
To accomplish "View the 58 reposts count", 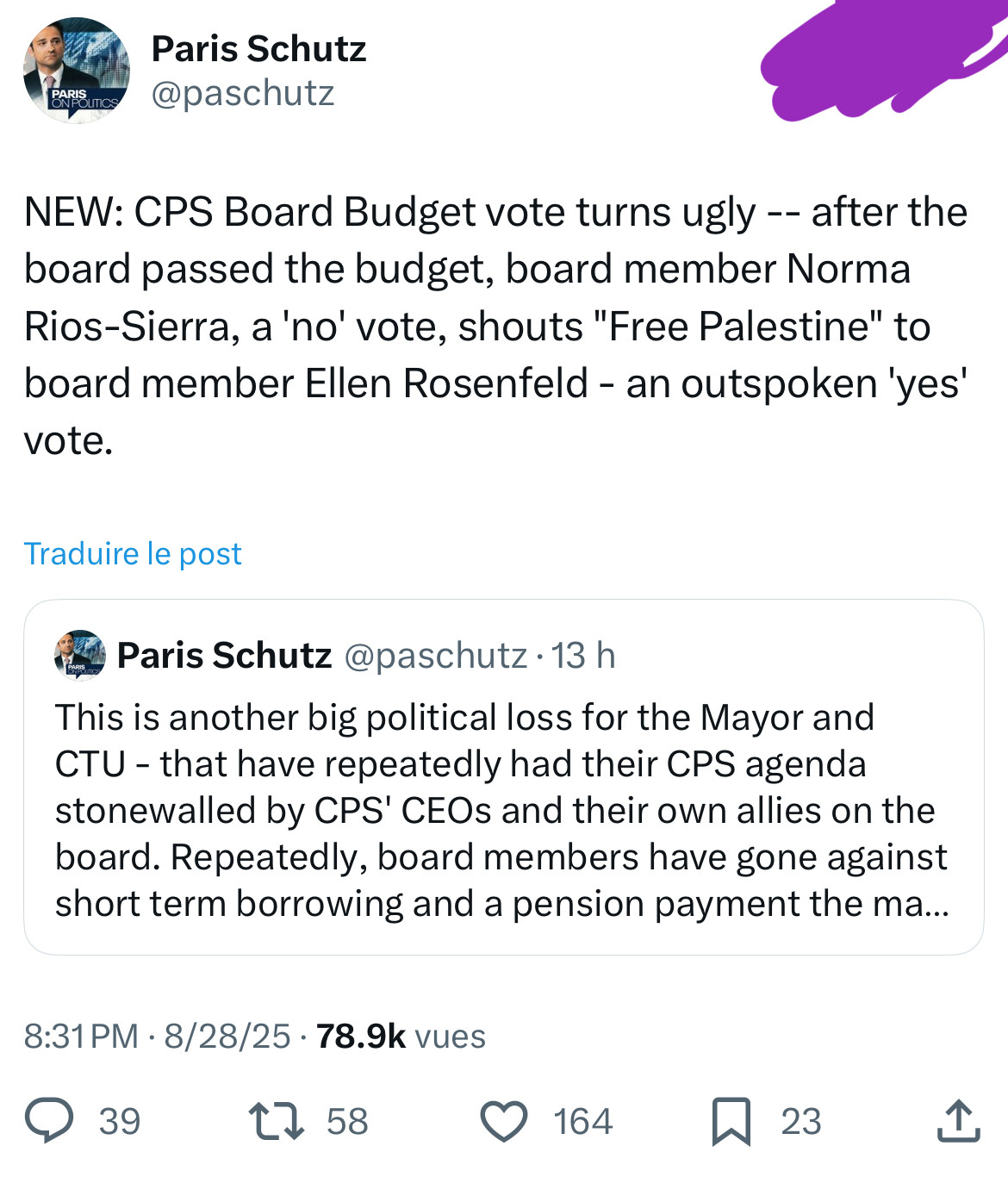I will [347, 1122].
